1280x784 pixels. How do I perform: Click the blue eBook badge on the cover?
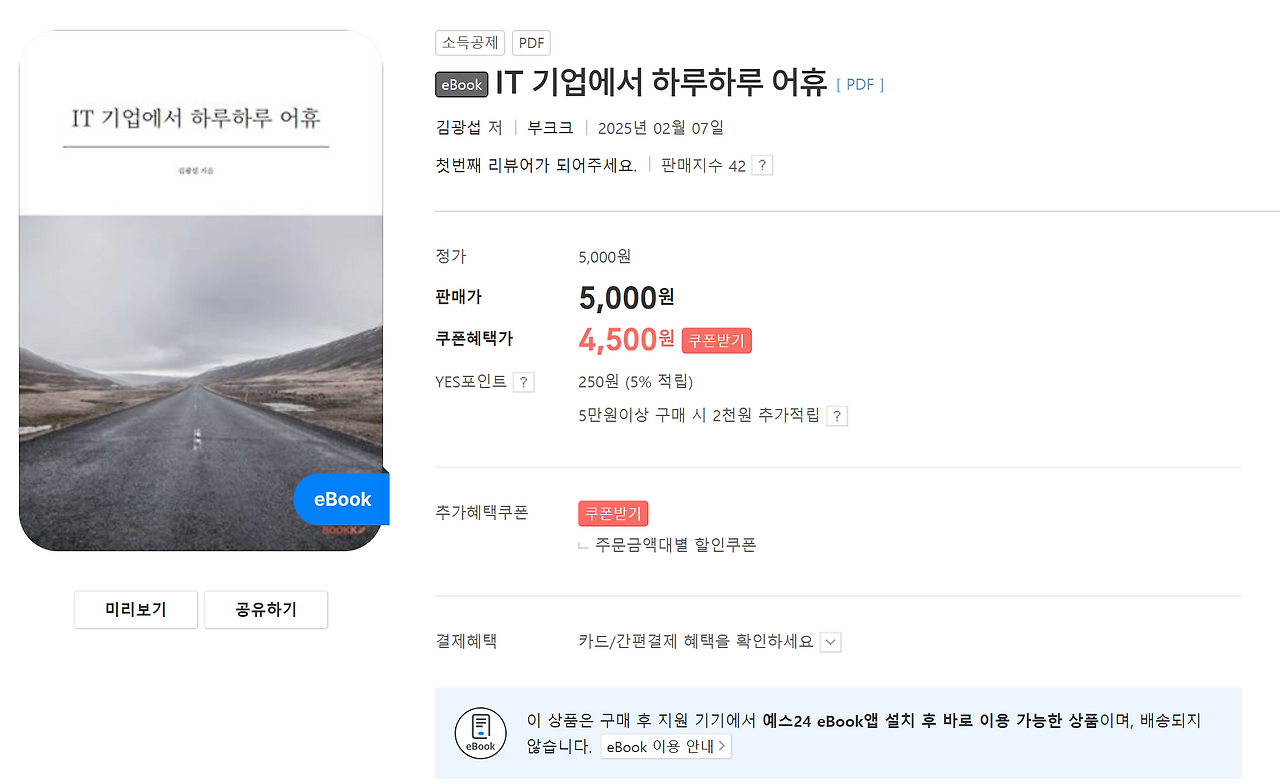click(341, 498)
